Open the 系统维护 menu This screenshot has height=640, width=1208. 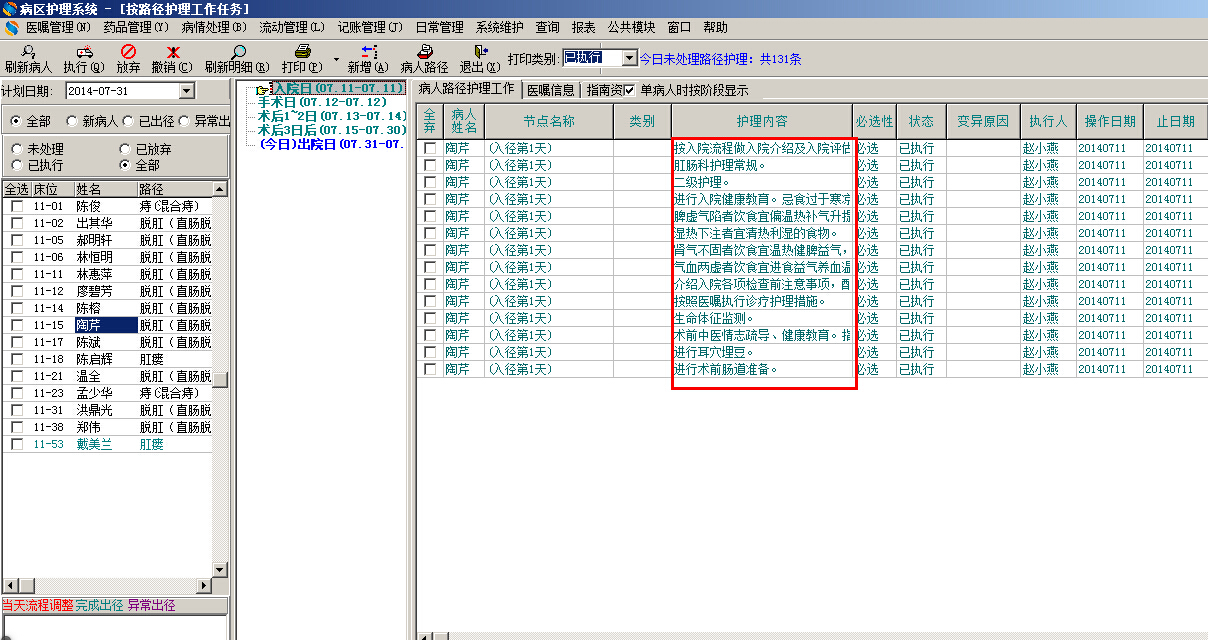(x=500, y=27)
